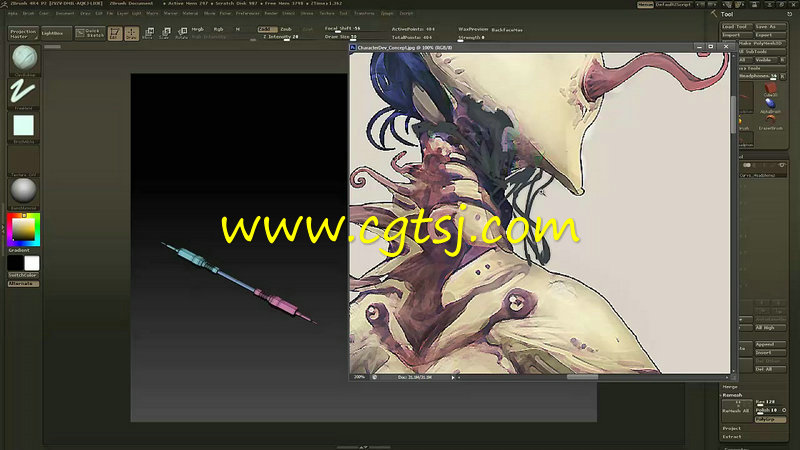Image resolution: width=800 pixels, height=450 pixels.
Task: Open the Brush menu
Action: point(28,14)
